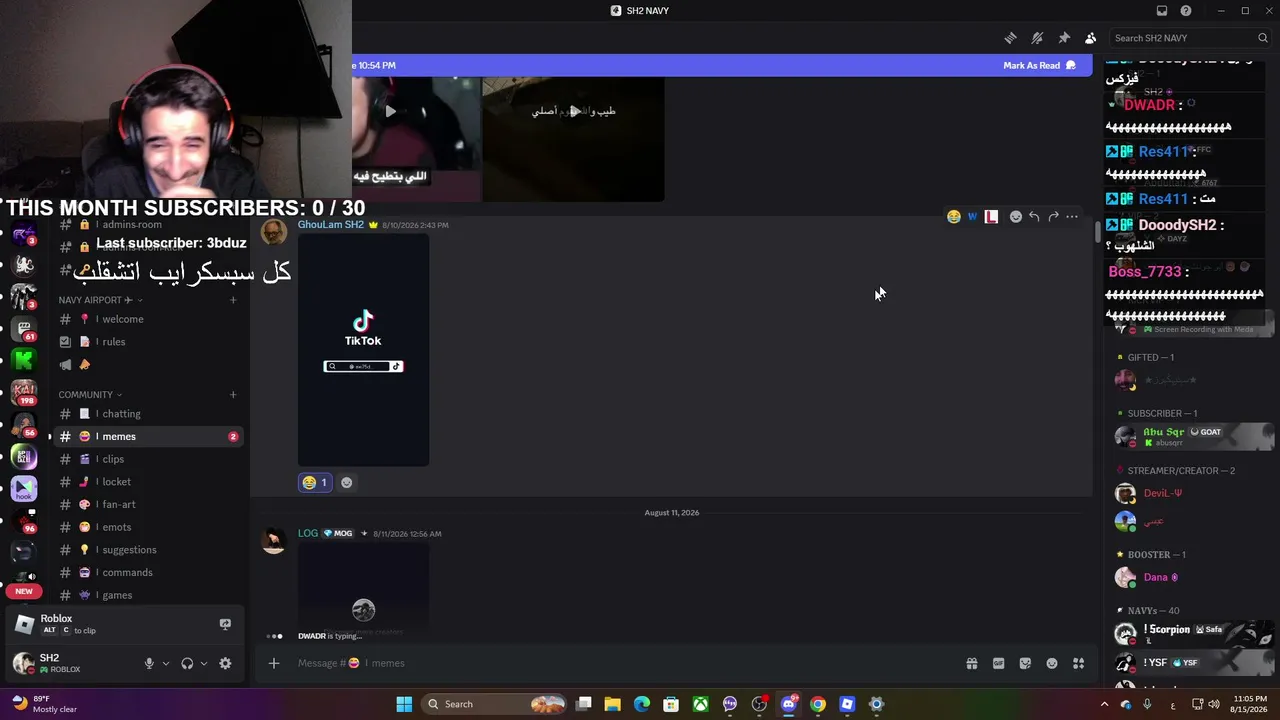
Task: Open the Discord inbox icon
Action: tap(1162, 11)
